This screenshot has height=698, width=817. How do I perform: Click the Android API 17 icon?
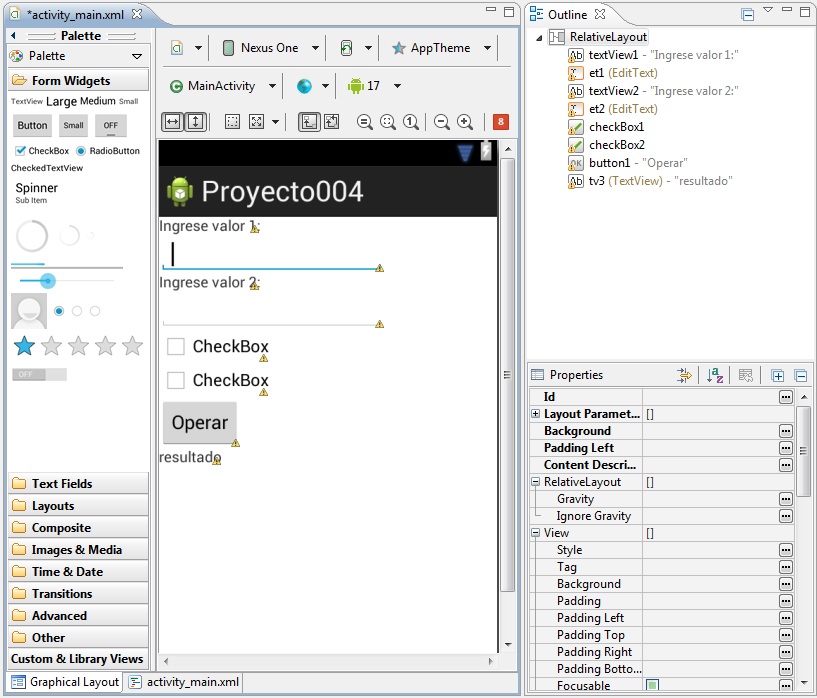(x=356, y=86)
